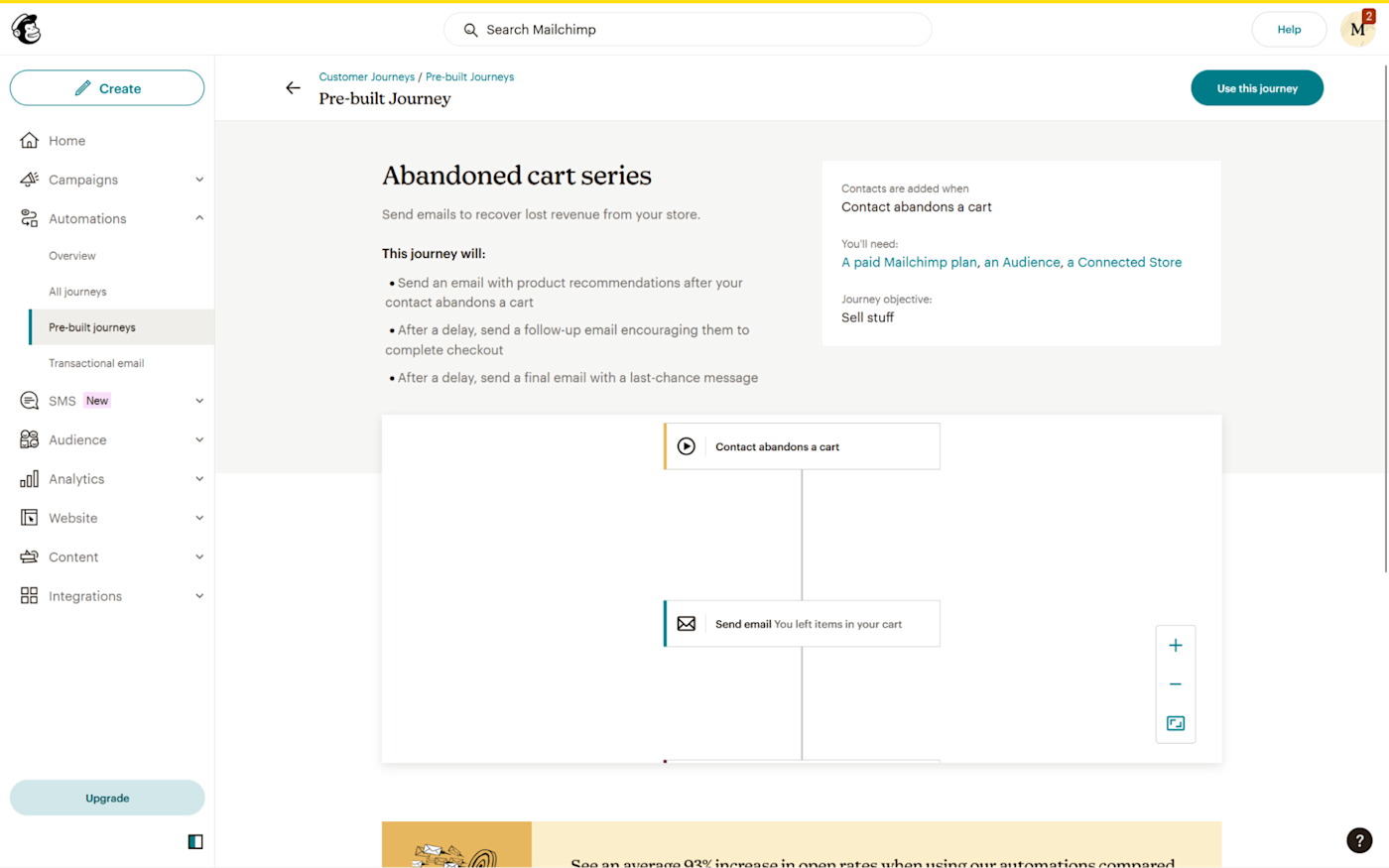Click the Audience people icon

(30, 439)
